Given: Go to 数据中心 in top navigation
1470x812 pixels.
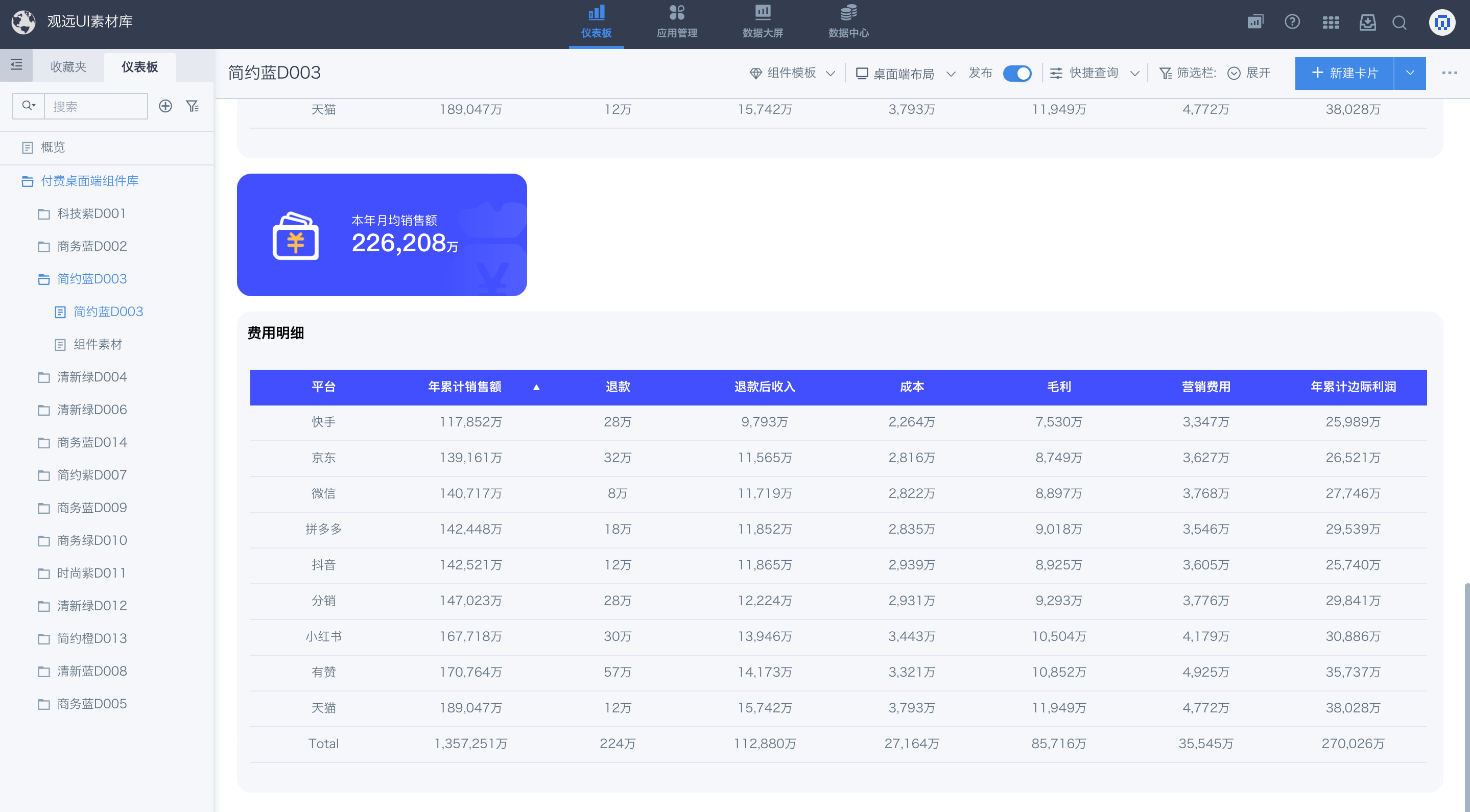Looking at the screenshot, I should [848, 22].
